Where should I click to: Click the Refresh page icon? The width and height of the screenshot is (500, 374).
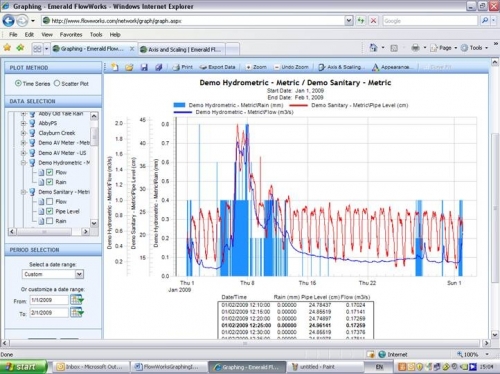pos(361,21)
